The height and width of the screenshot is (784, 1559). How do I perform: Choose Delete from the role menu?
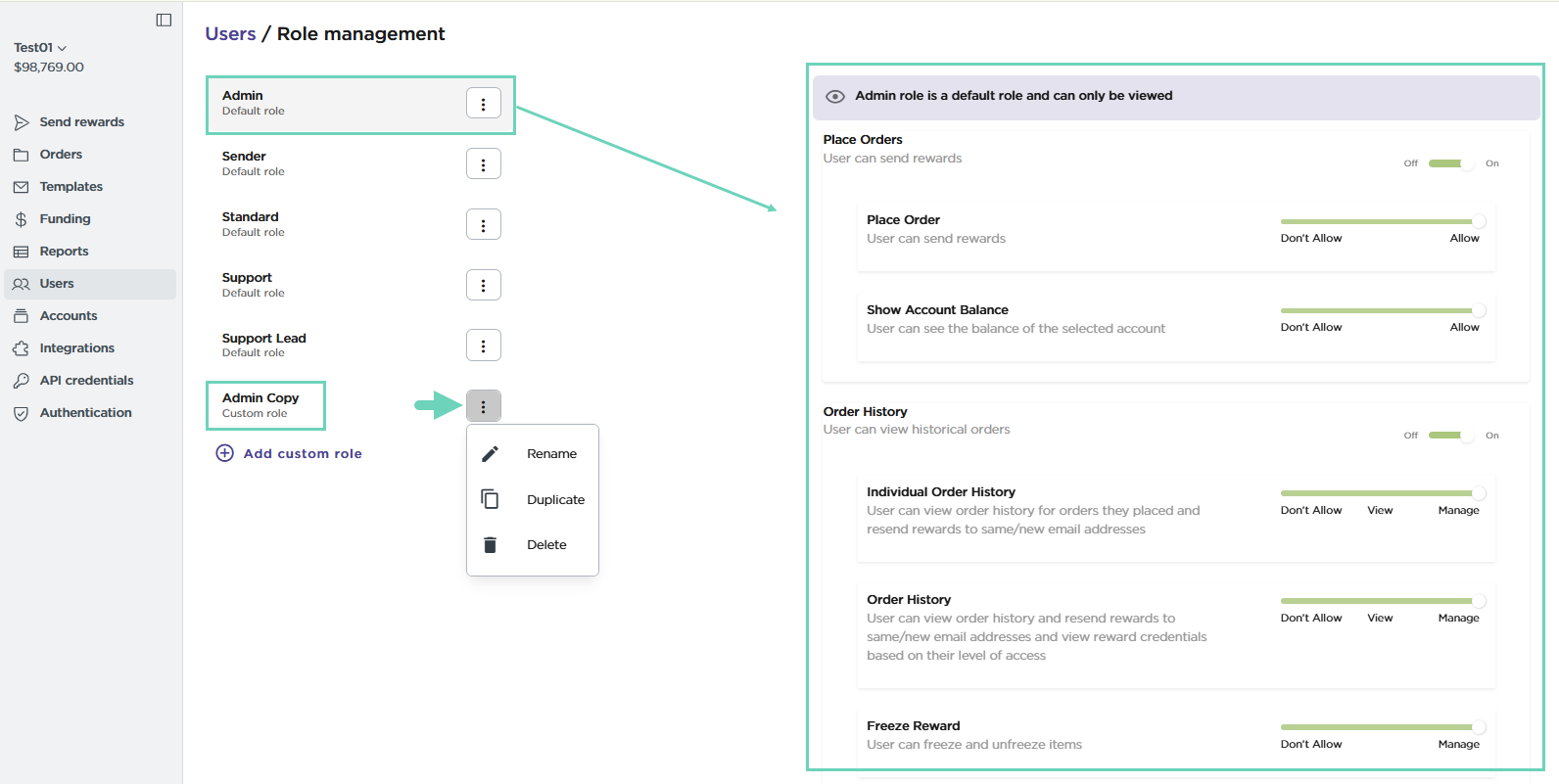(x=533, y=544)
